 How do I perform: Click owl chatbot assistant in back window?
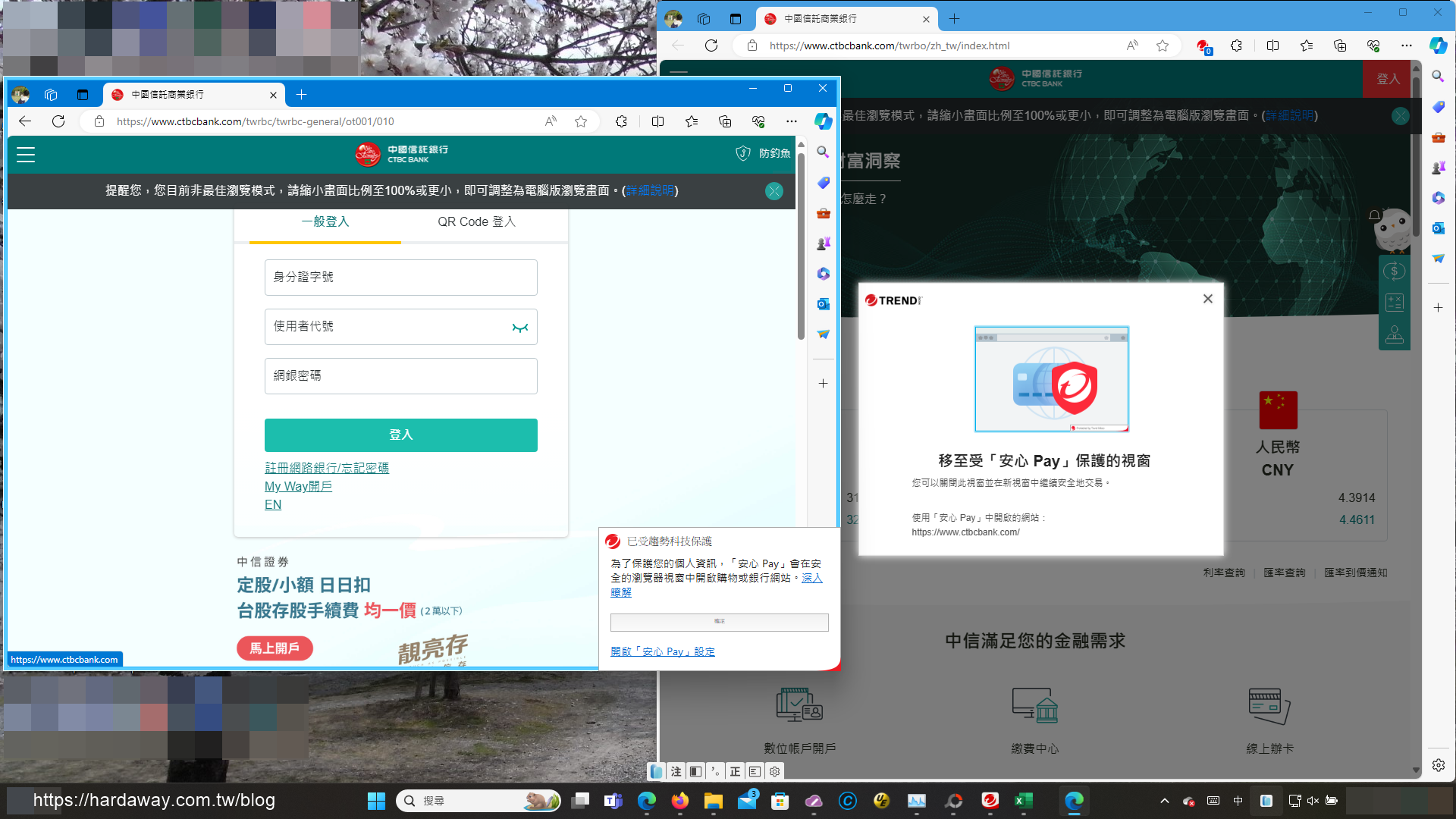point(1392,230)
